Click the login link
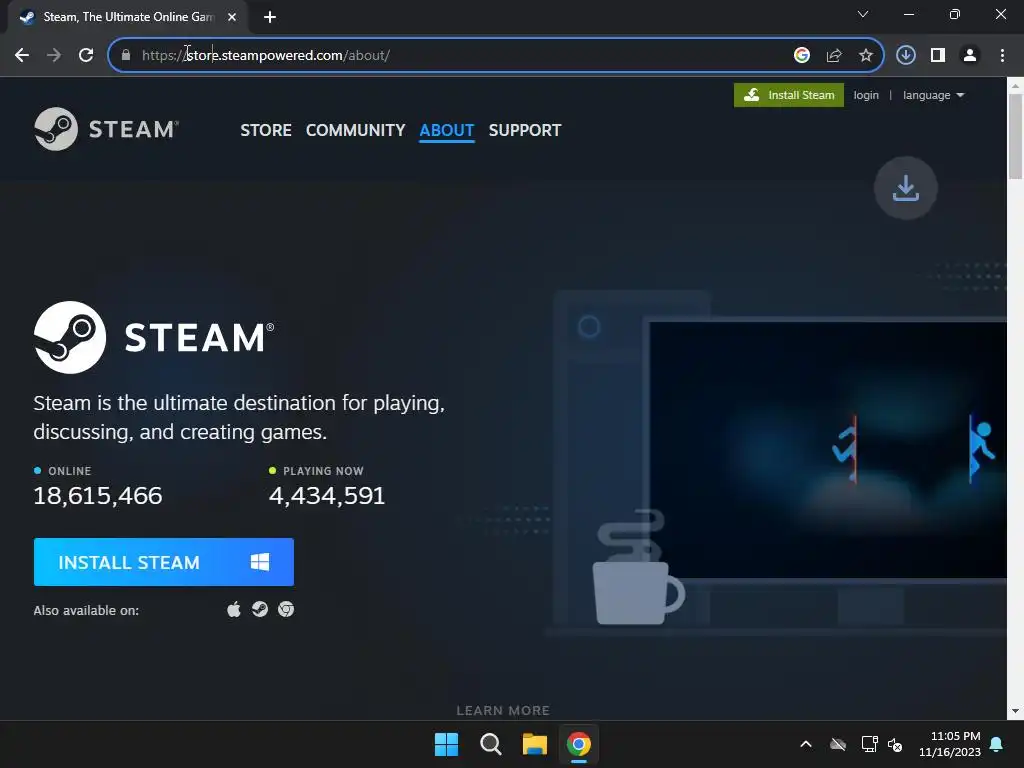The width and height of the screenshot is (1024, 768). point(866,95)
